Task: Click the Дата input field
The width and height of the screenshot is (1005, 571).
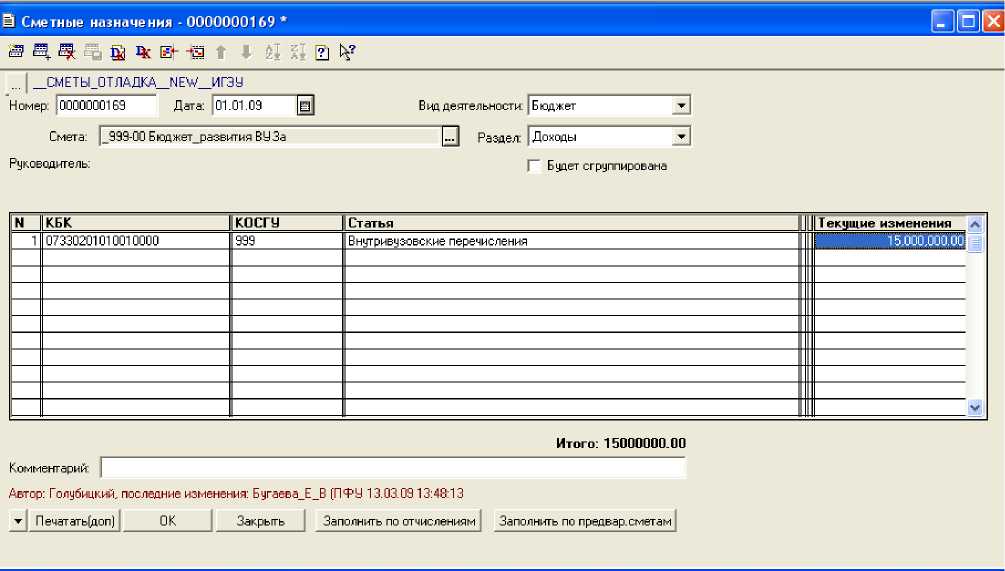Action: [254, 106]
